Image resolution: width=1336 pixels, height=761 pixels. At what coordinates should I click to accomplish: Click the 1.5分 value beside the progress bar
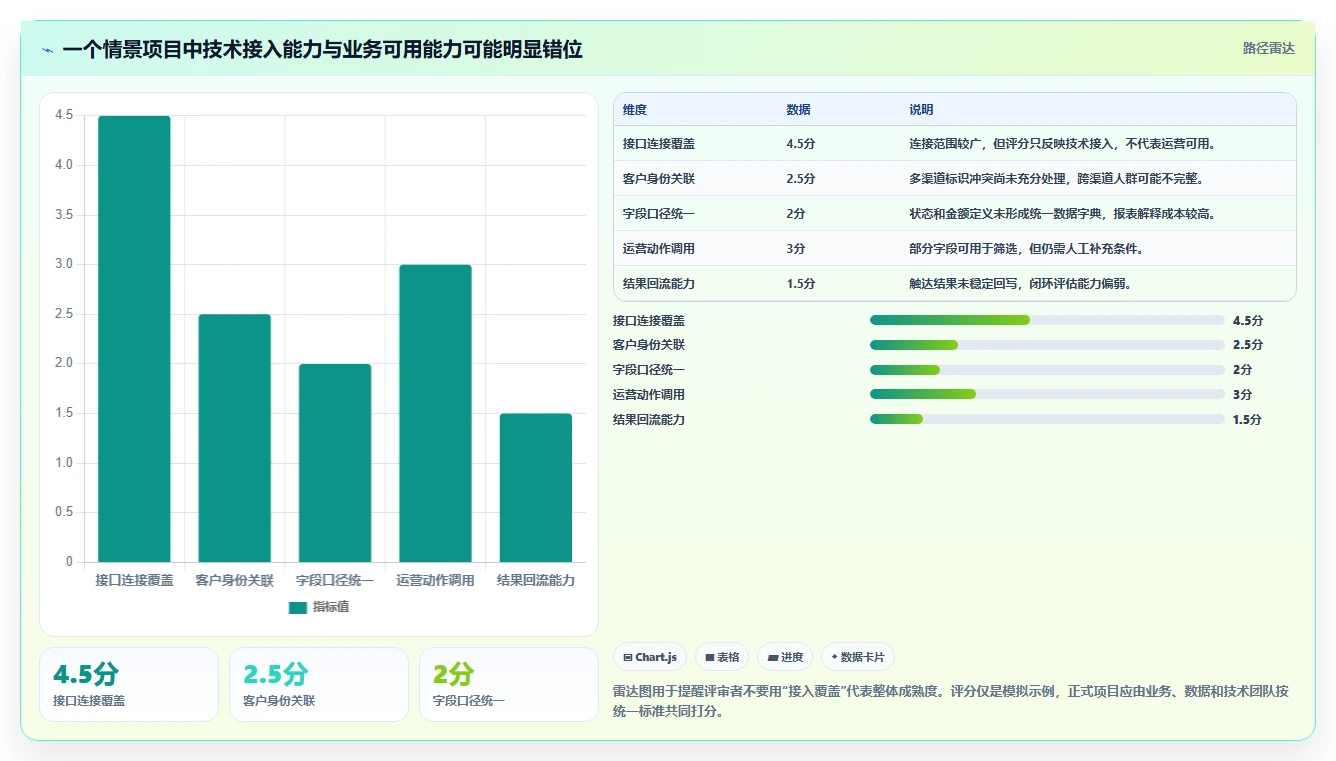[1248, 420]
